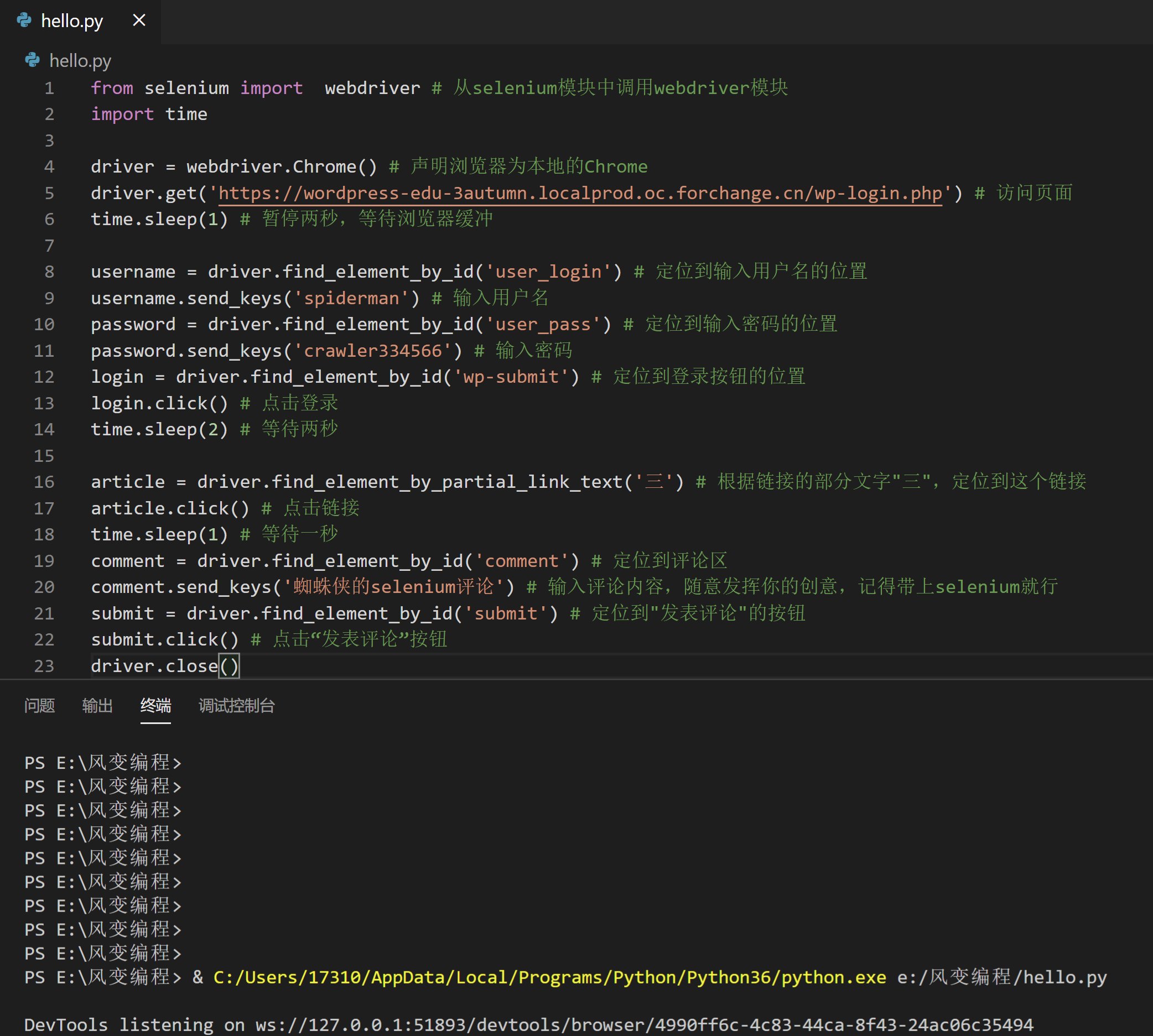The height and width of the screenshot is (1036, 1153).
Task: Click 'login.click()' on line 13
Action: click(159, 403)
